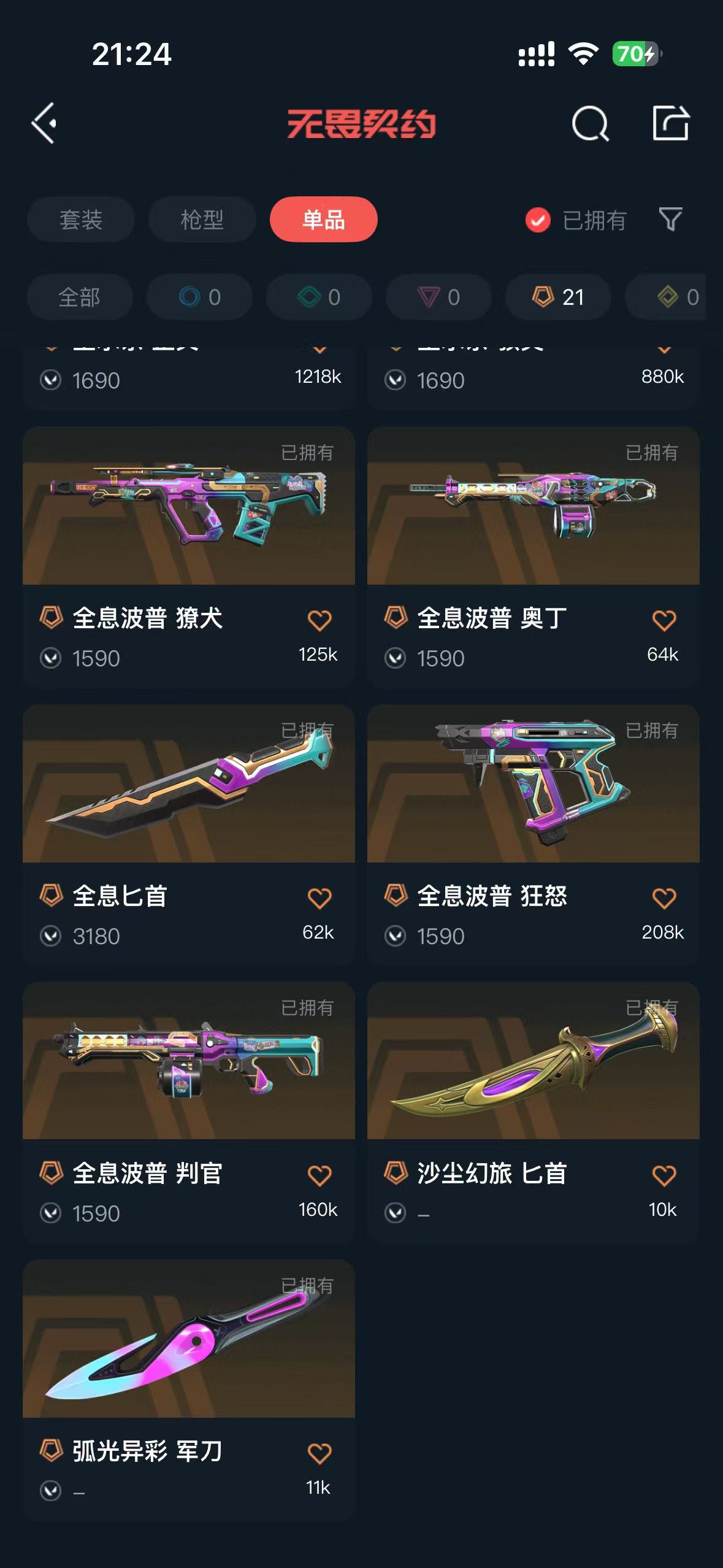The width and height of the screenshot is (723, 1568).
Task: Tap heart icon on 全息匕首
Action: pos(319,898)
